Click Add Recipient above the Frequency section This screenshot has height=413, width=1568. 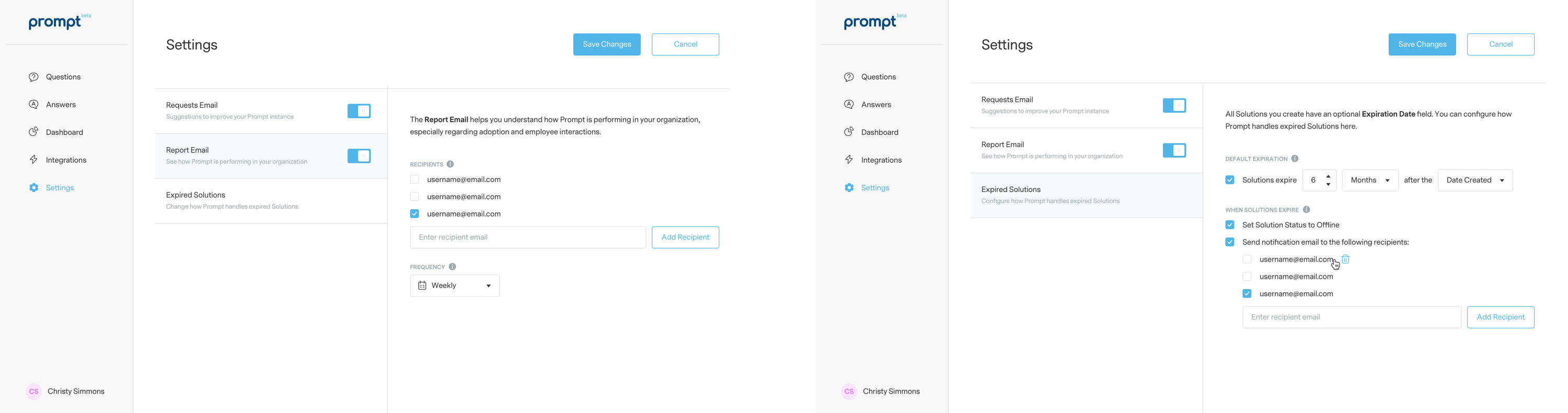pos(685,237)
